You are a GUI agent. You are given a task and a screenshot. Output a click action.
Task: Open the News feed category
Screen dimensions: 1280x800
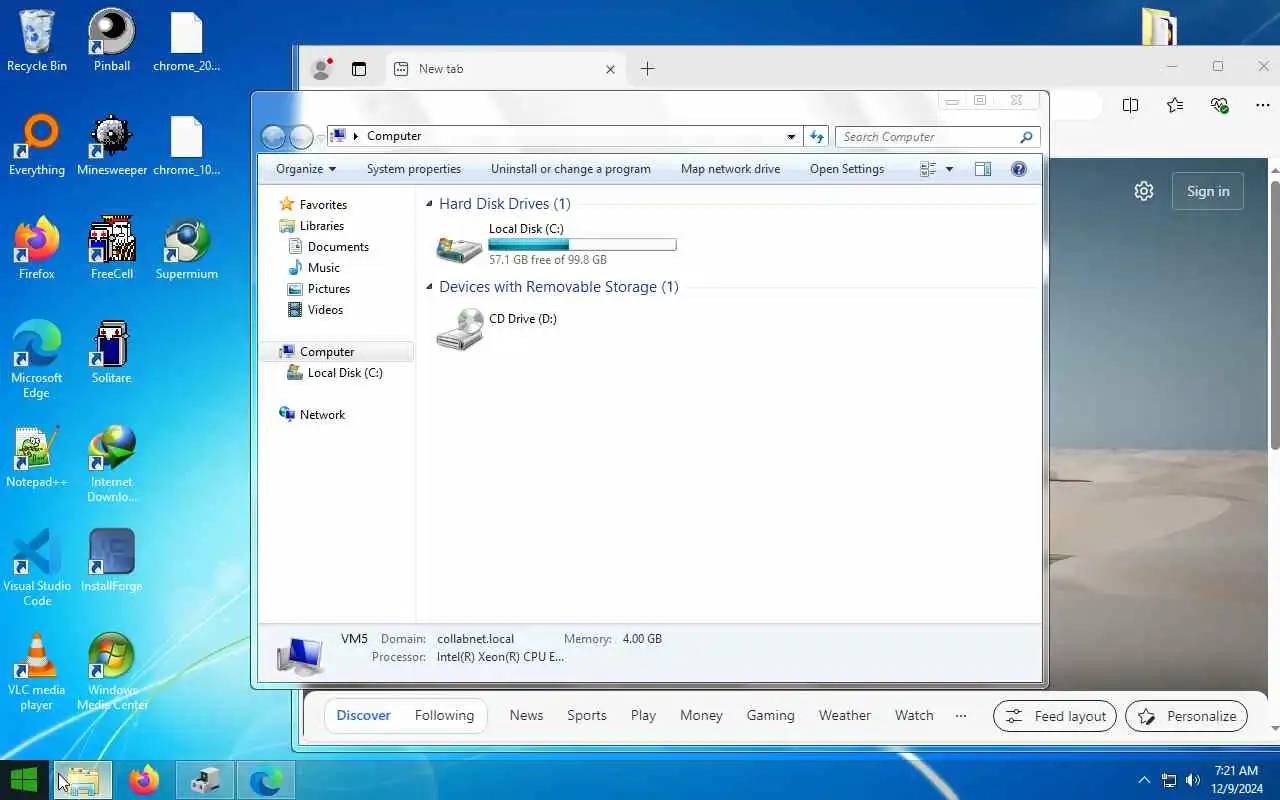[526, 715]
